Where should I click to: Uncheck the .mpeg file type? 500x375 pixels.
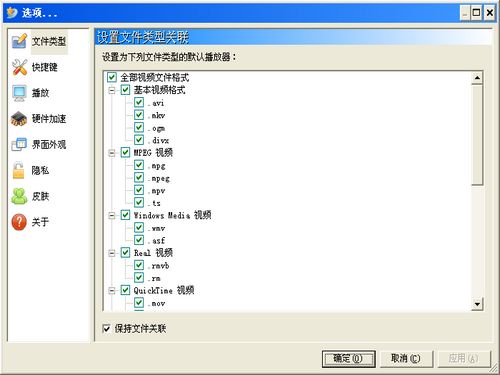pyautogui.click(x=139, y=178)
